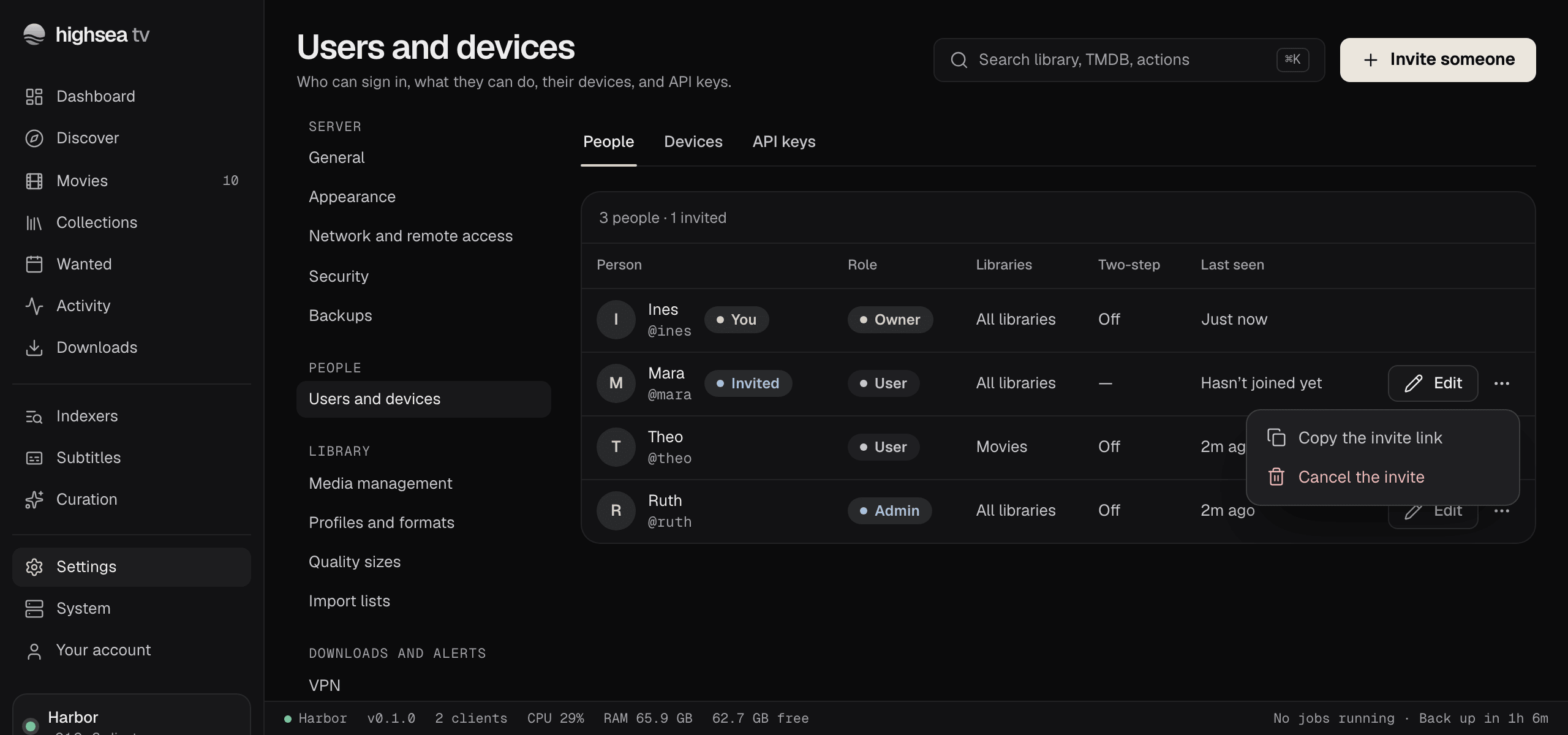1568x735 pixels.
Task: Click the search magnifier icon
Action: click(959, 60)
